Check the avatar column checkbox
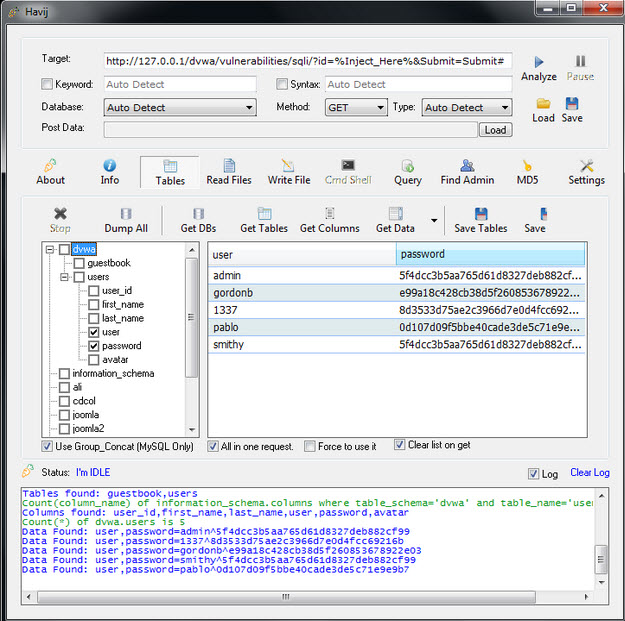Image resolution: width=625 pixels, height=621 pixels. (94, 360)
